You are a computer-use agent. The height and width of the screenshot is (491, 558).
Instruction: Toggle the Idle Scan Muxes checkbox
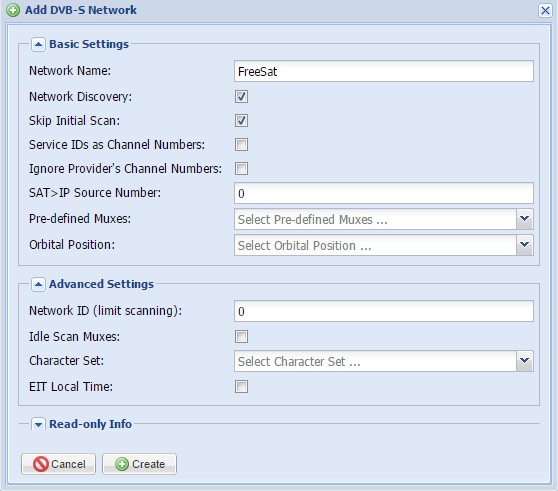click(x=241, y=337)
